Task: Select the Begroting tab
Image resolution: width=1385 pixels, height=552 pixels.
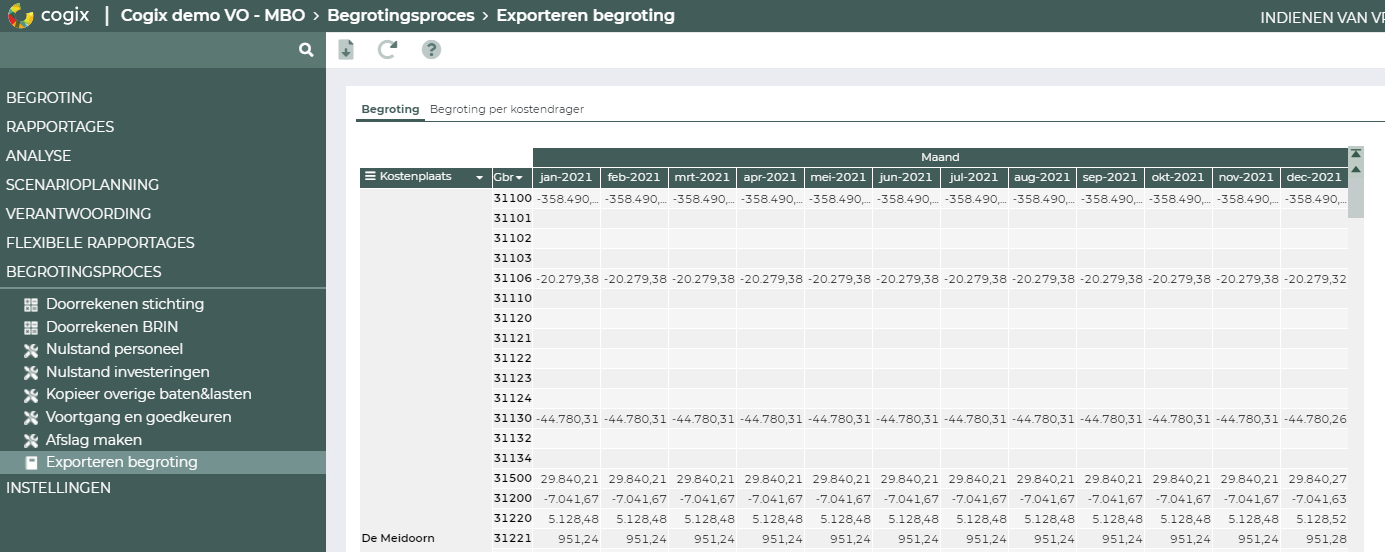Action: point(390,109)
